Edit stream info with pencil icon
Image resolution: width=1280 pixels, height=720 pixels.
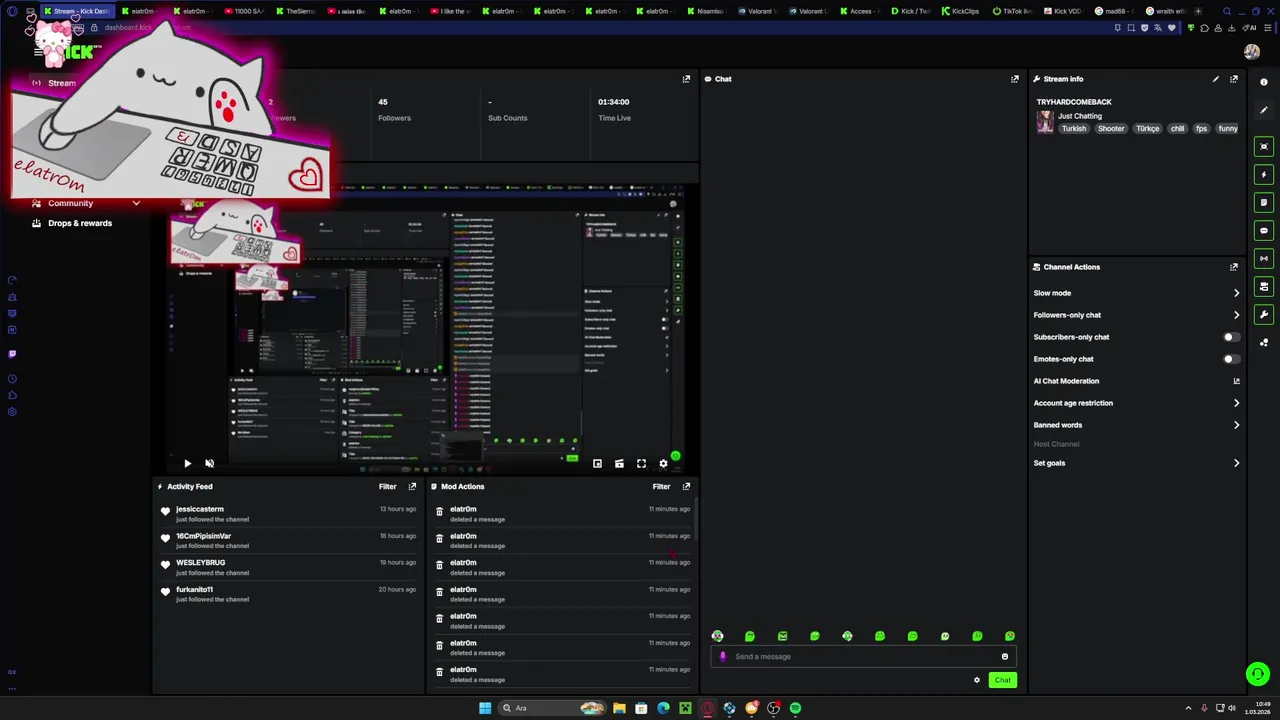(1216, 79)
